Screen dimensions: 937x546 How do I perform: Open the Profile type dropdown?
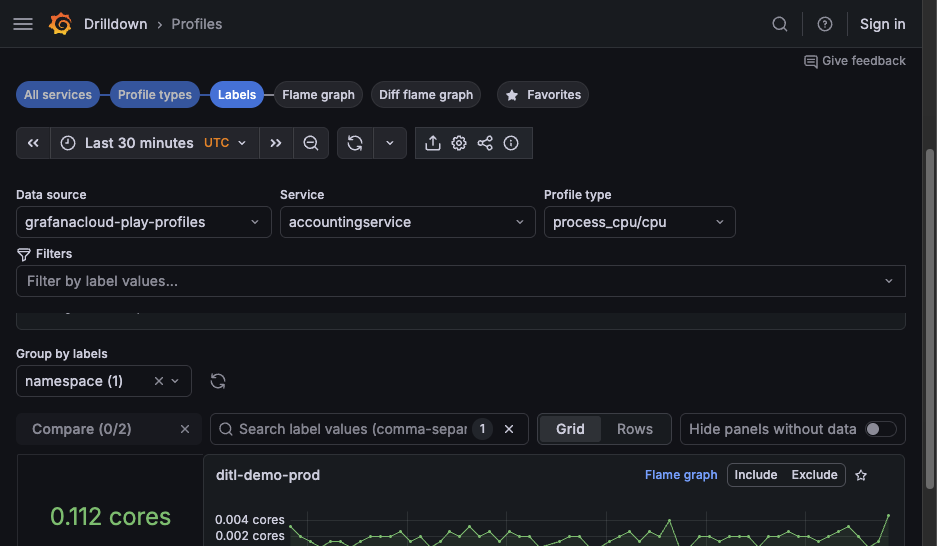(639, 222)
